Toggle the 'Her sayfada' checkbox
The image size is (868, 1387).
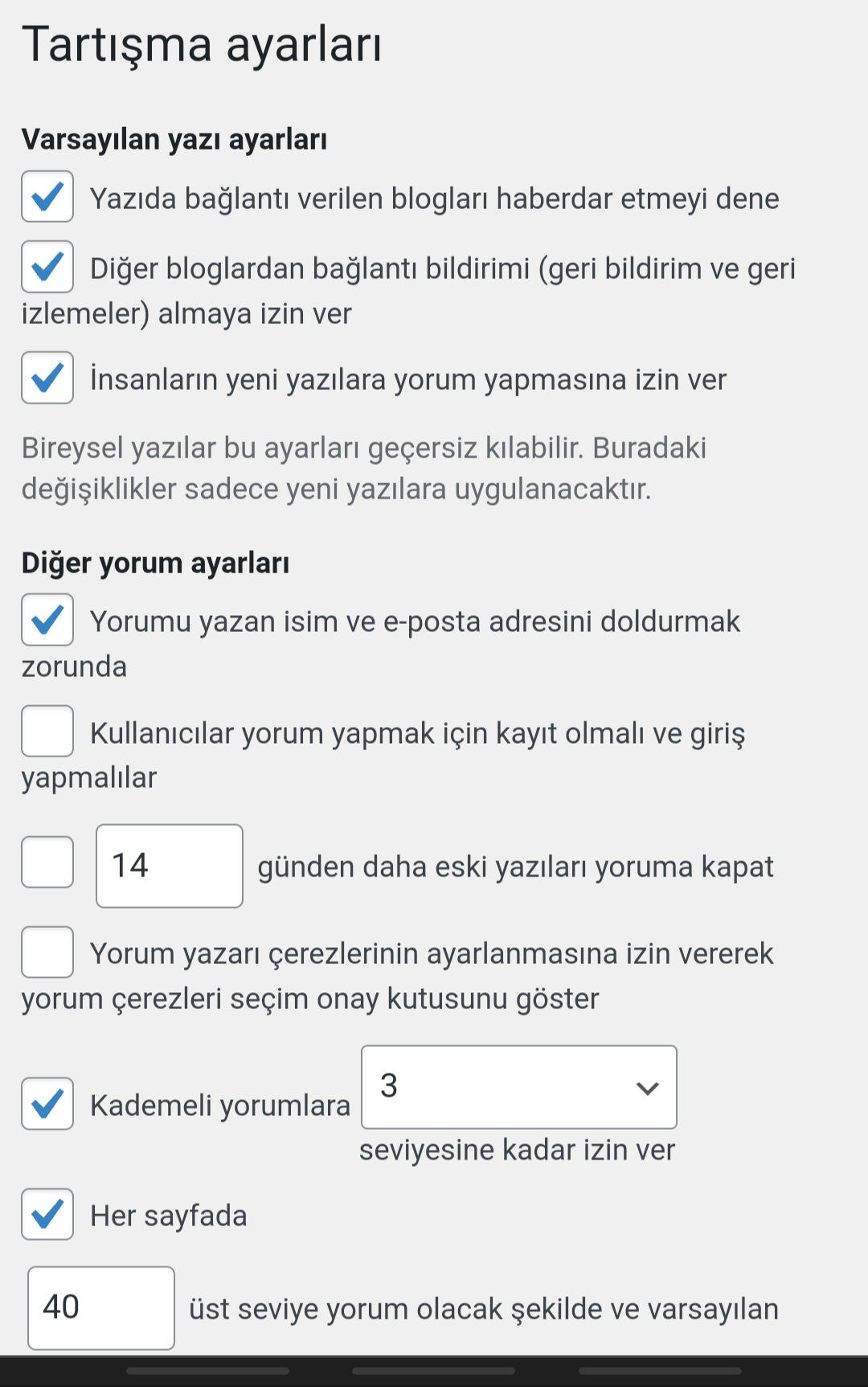click(47, 1214)
